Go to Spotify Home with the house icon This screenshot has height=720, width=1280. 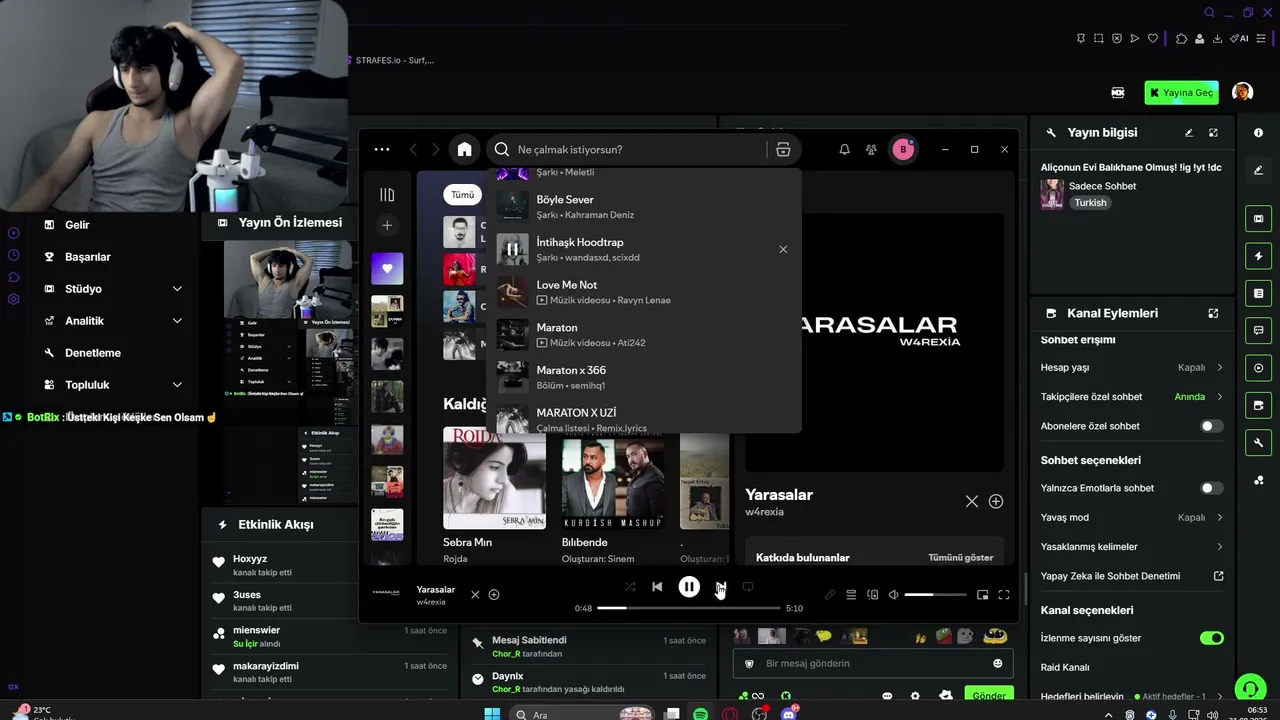464,149
